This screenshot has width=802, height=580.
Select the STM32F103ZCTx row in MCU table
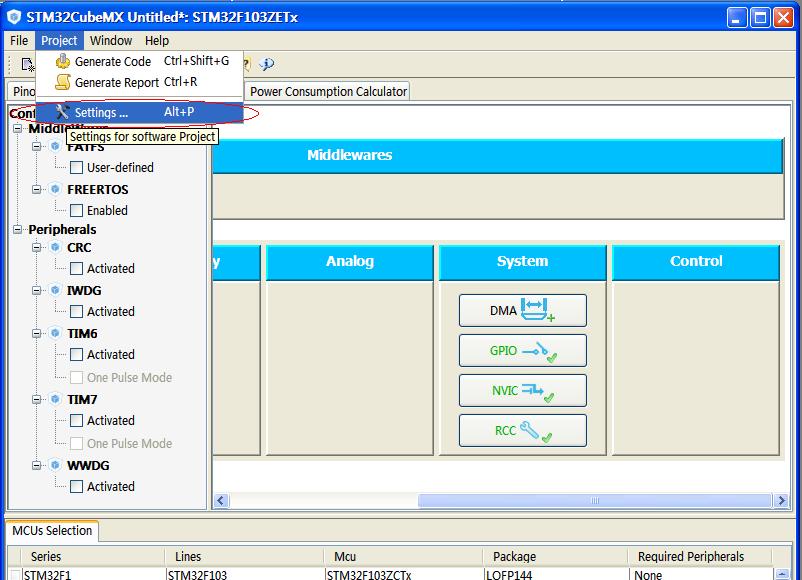pyautogui.click(x=368, y=575)
